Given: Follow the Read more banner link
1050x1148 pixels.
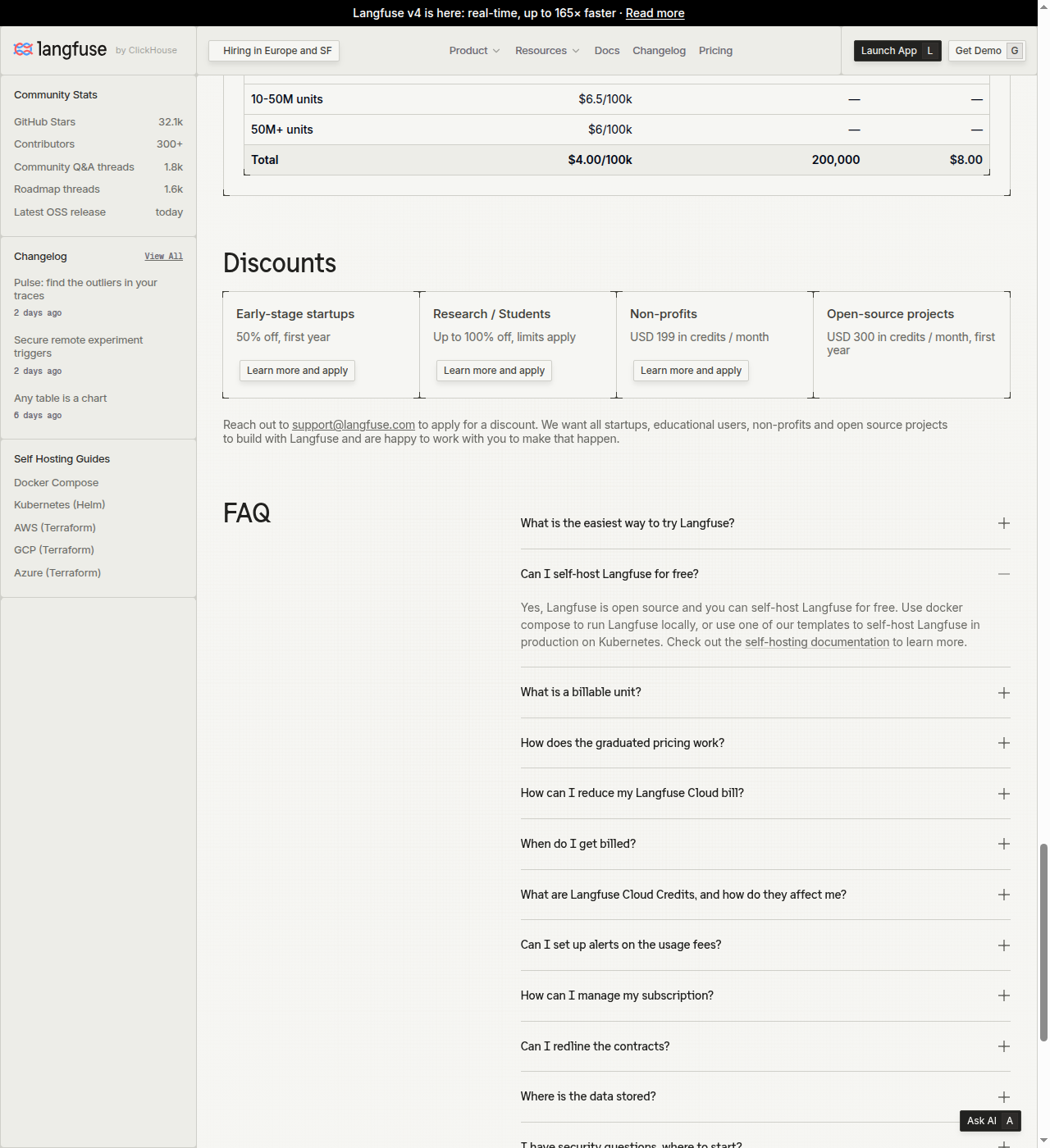Looking at the screenshot, I should [x=655, y=13].
